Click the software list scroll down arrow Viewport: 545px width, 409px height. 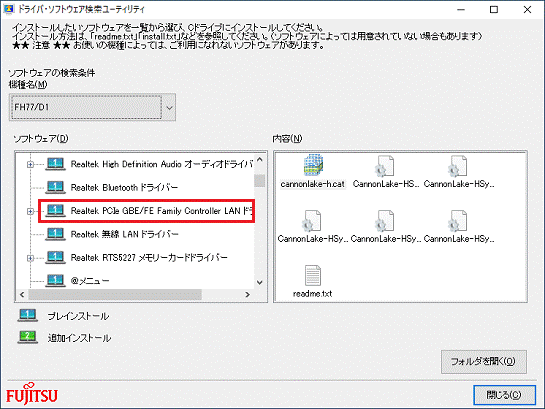(x=260, y=283)
